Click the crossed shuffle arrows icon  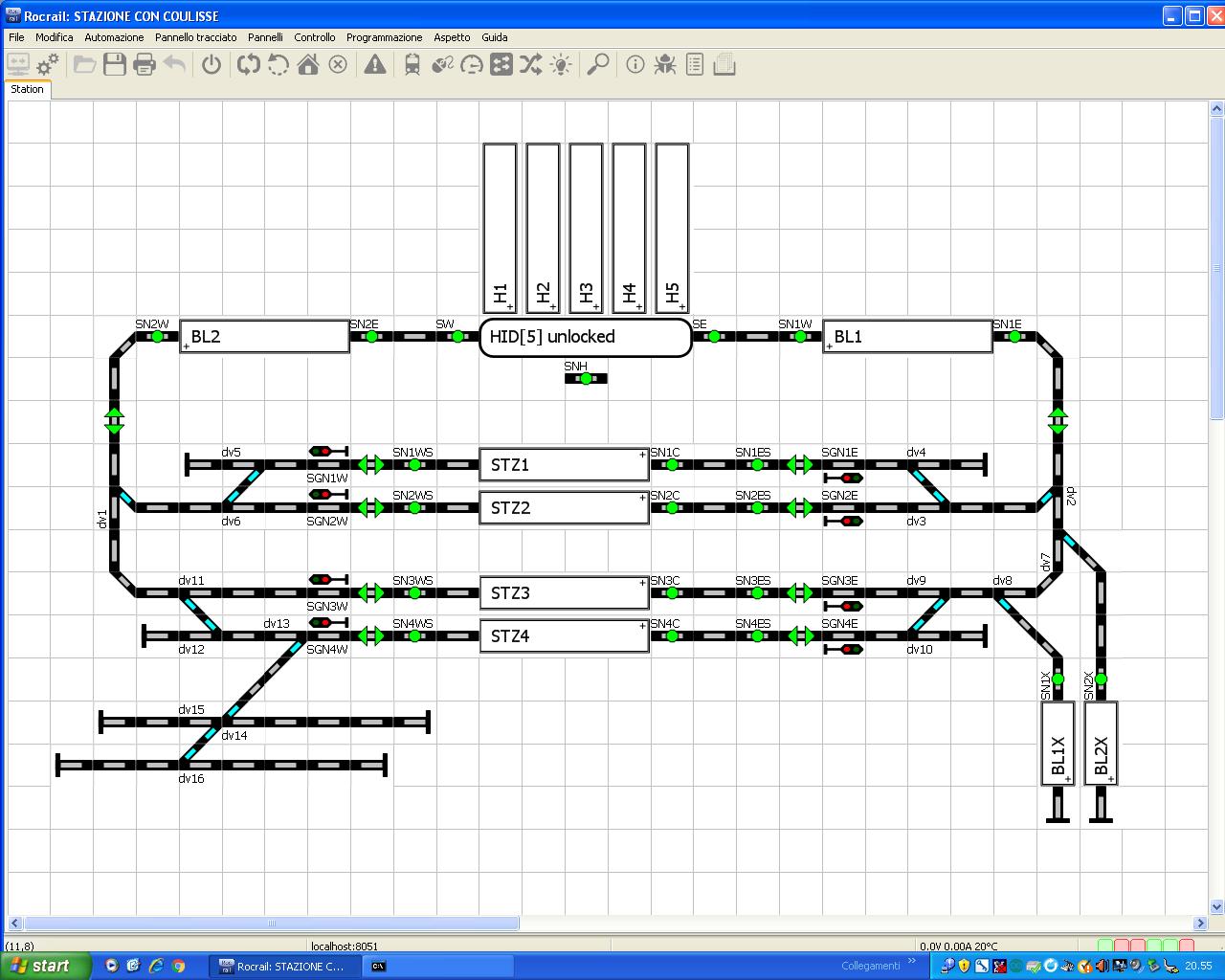tap(531, 64)
